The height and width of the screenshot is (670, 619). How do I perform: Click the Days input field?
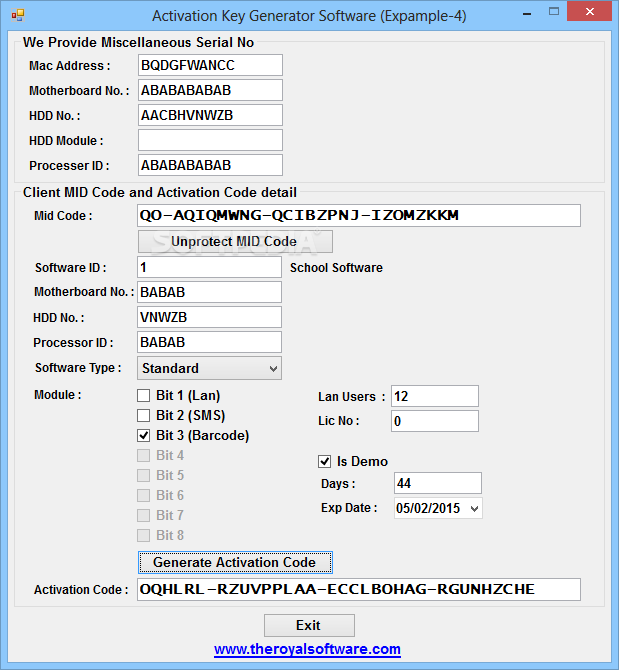point(438,483)
